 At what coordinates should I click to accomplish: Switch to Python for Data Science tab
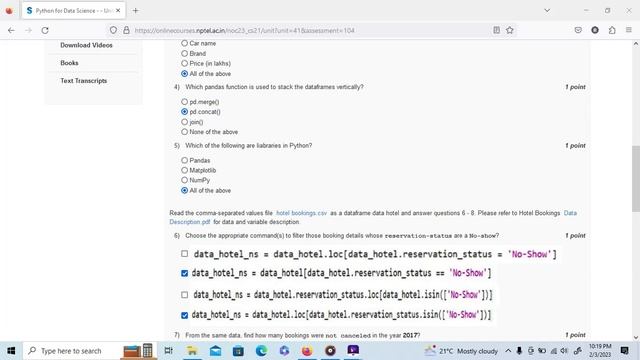(x=73, y=11)
